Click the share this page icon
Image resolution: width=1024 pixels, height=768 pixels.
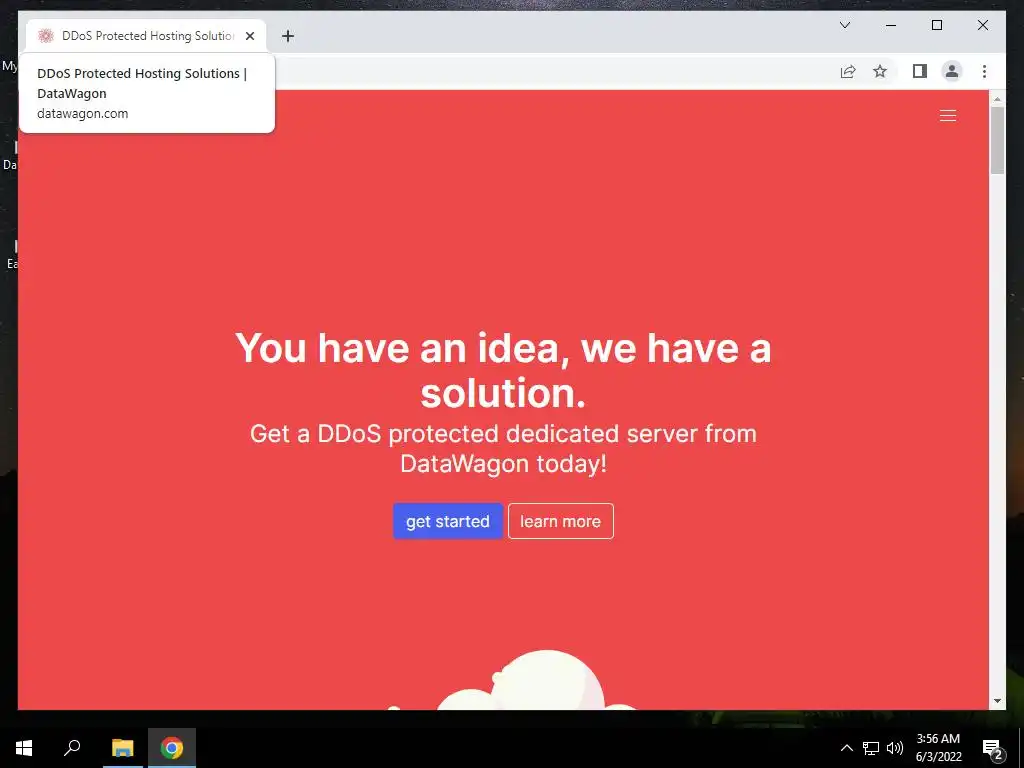pos(848,71)
